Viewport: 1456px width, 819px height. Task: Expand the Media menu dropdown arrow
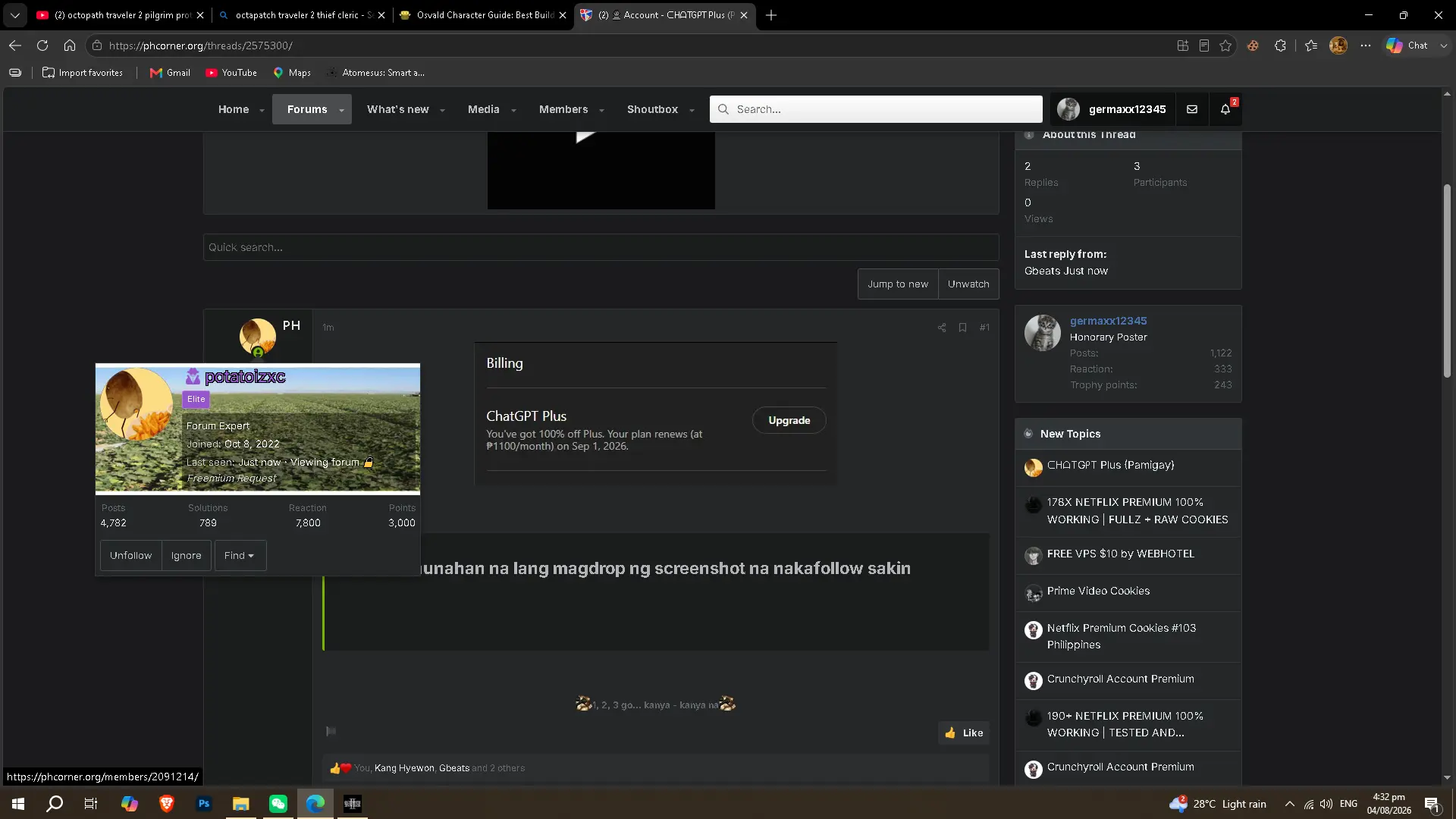[513, 111]
